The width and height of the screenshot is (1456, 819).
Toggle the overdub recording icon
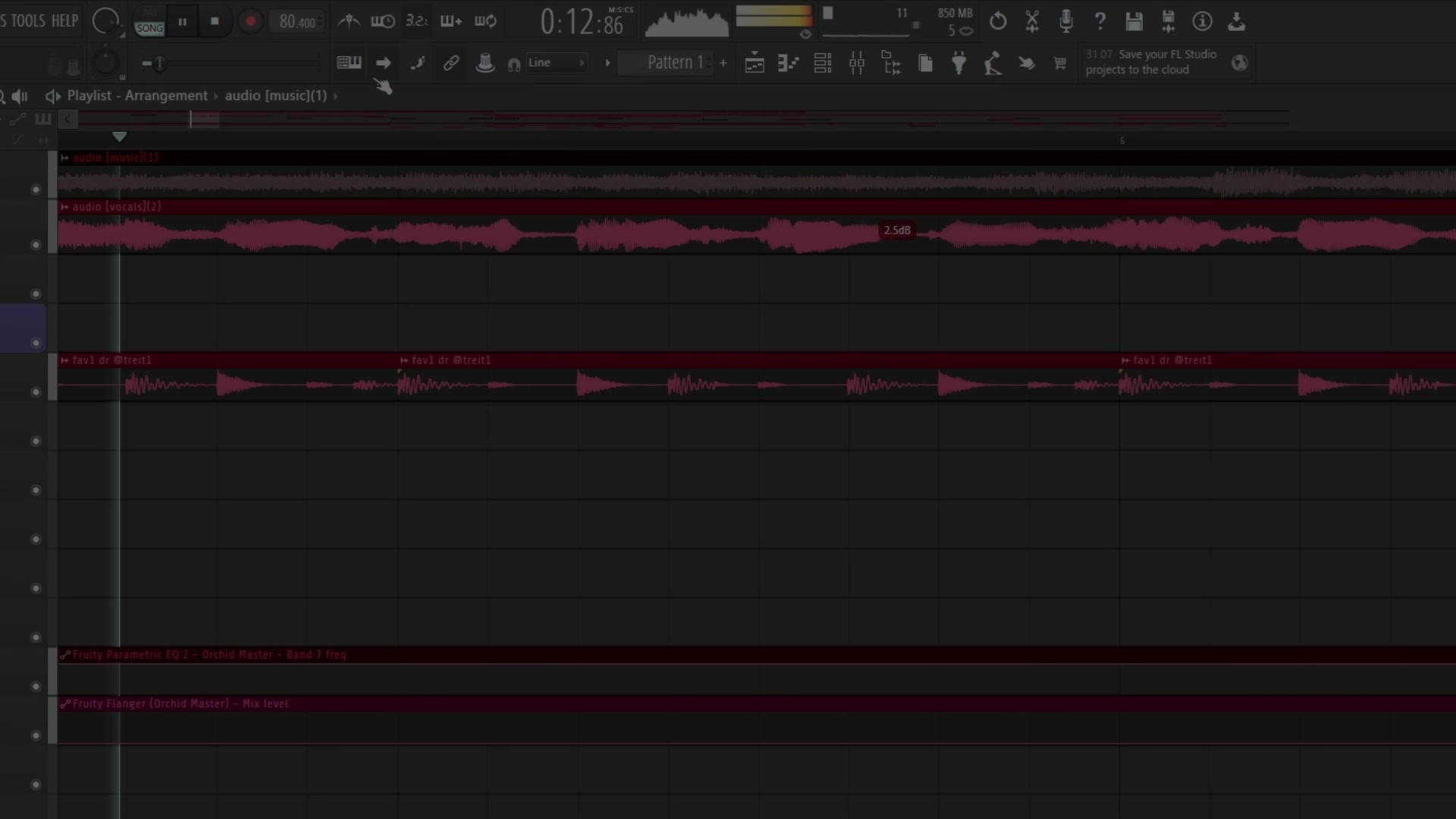pyautogui.click(x=450, y=21)
